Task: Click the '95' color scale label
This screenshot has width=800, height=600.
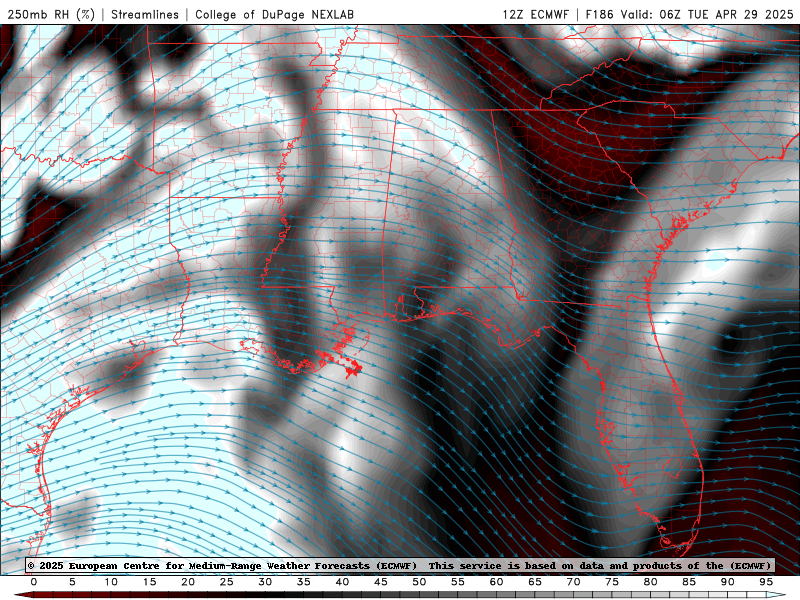Action: pos(766,582)
